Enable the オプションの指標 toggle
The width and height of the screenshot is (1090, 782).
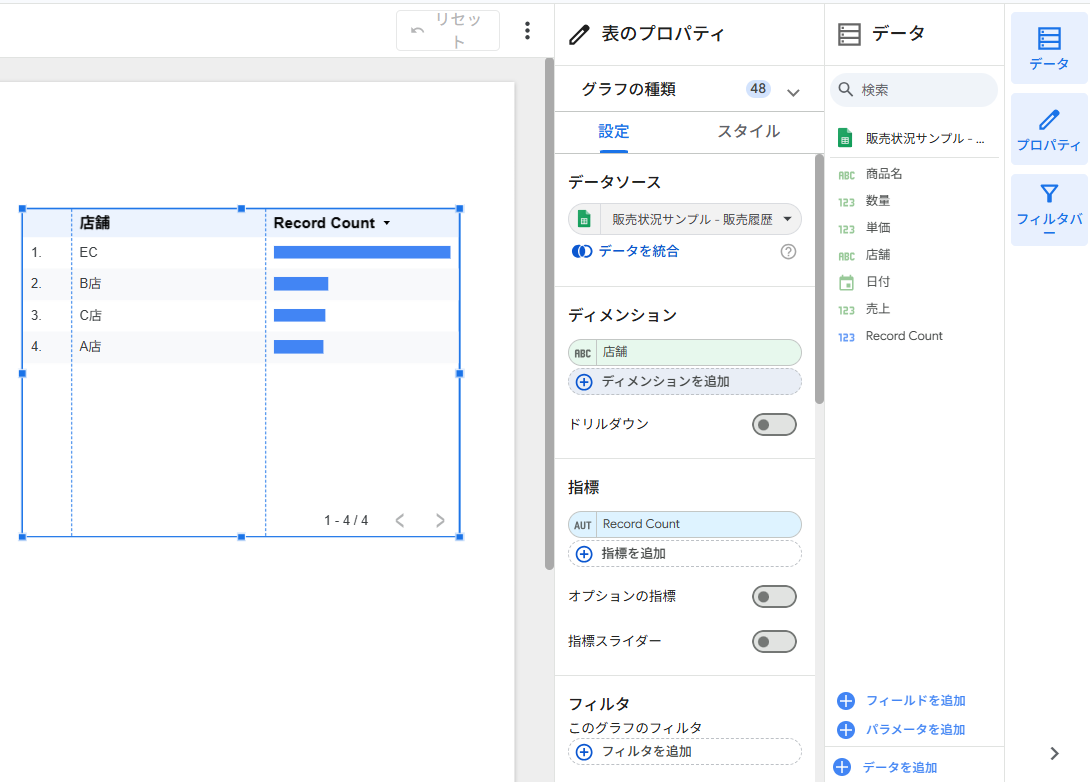pos(774,596)
